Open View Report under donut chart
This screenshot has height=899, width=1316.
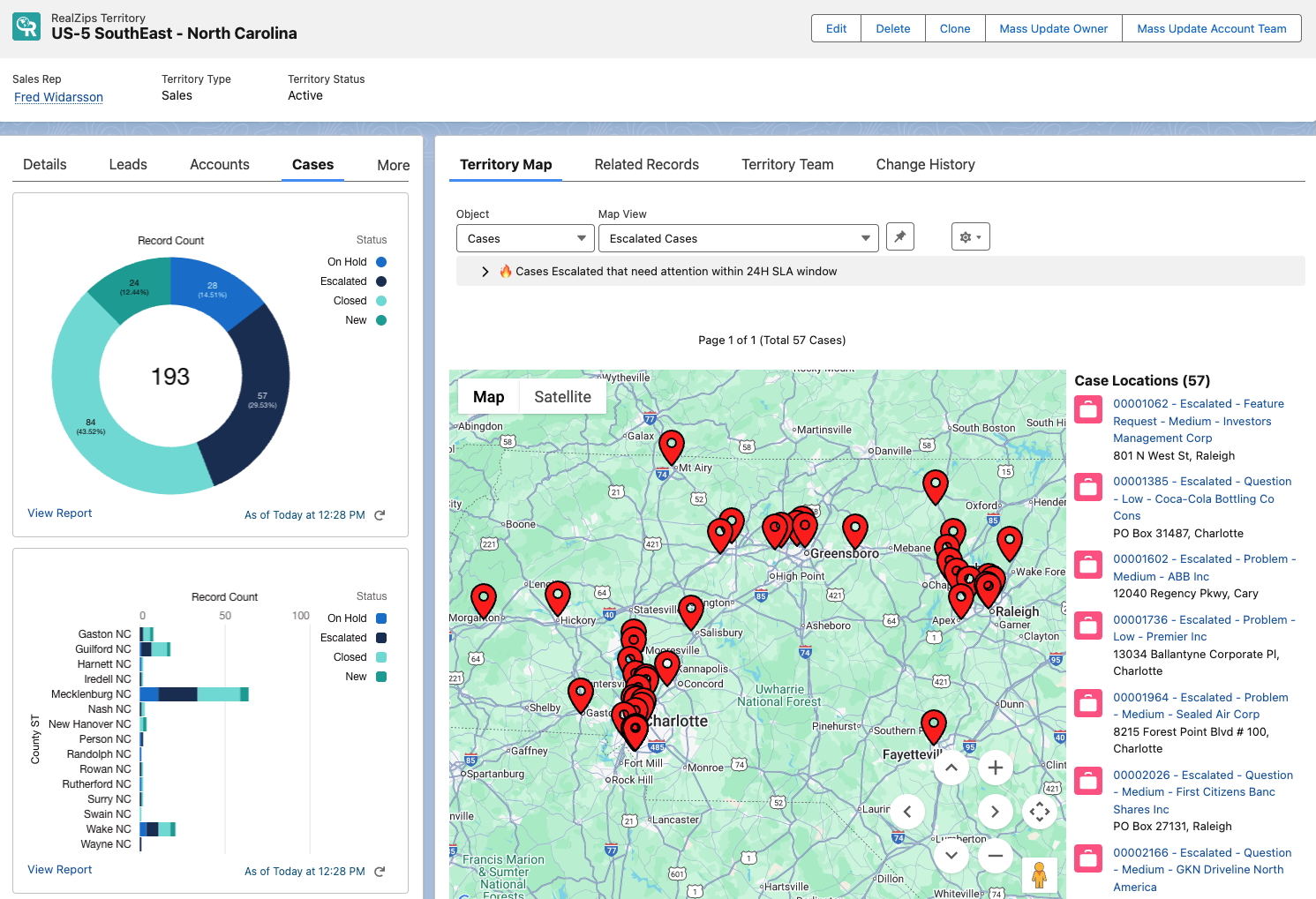[59, 513]
